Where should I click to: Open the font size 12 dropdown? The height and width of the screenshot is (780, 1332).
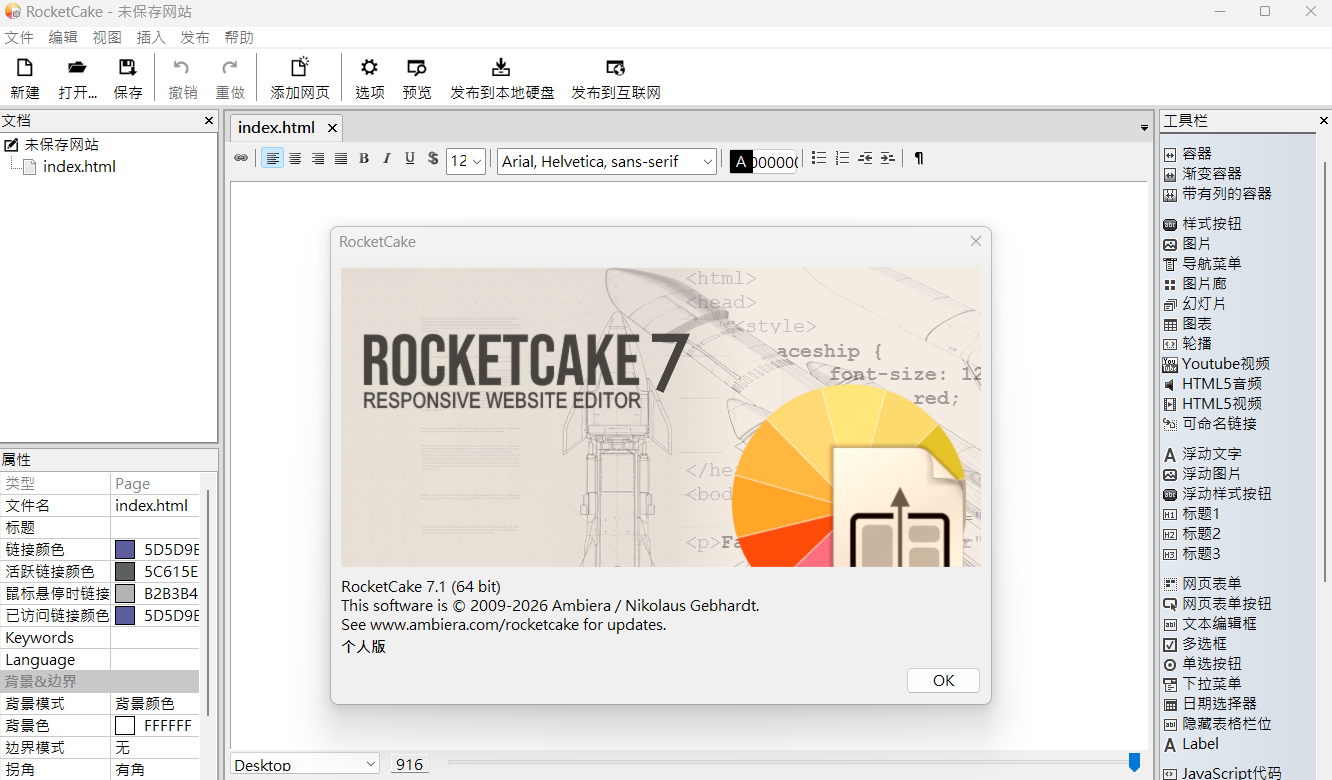coord(466,161)
